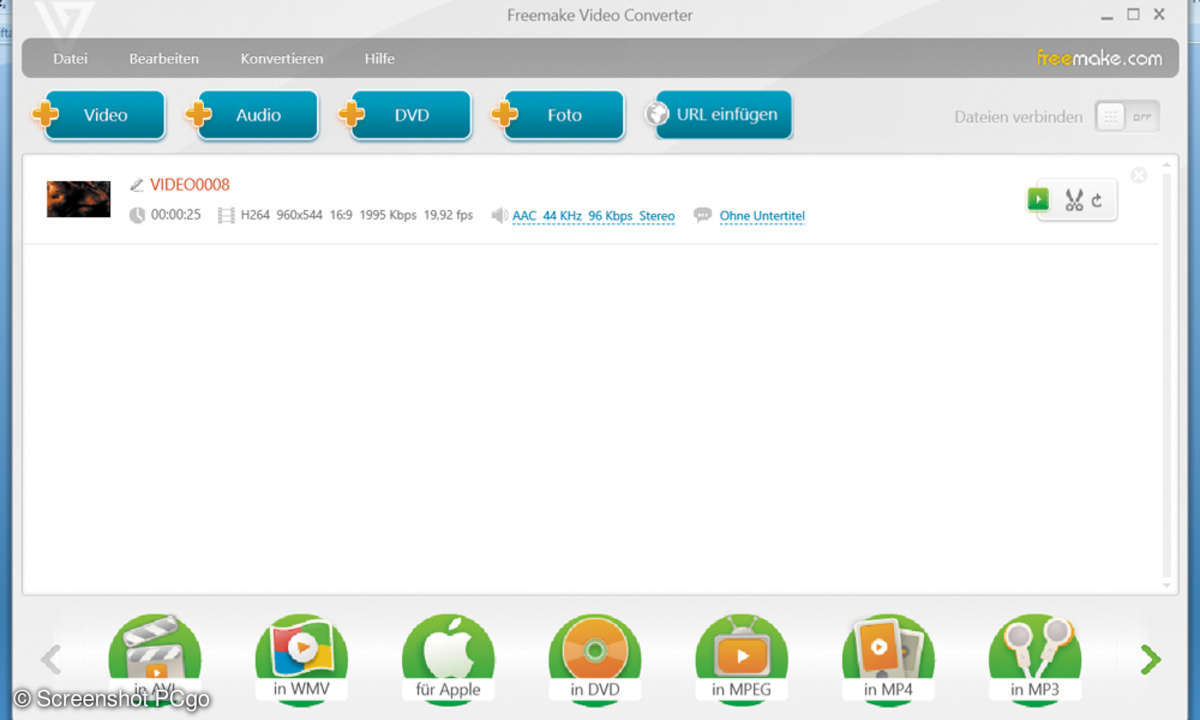
Task: Open the Datei menu
Action: 70,58
